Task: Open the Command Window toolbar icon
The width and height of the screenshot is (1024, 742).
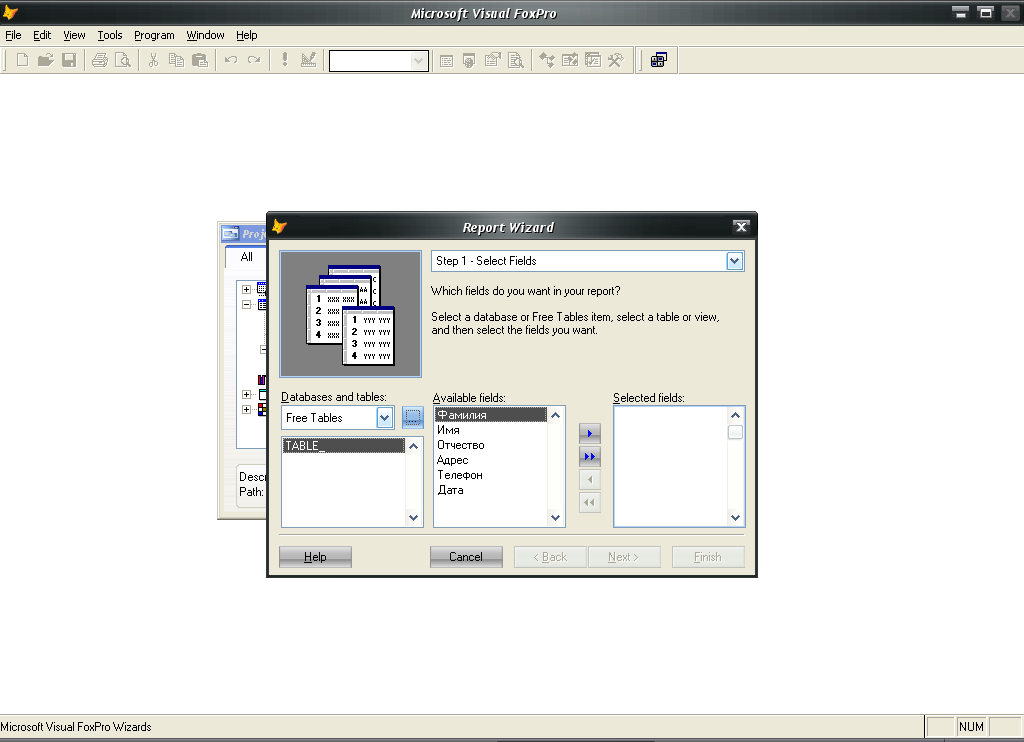Action: point(446,61)
